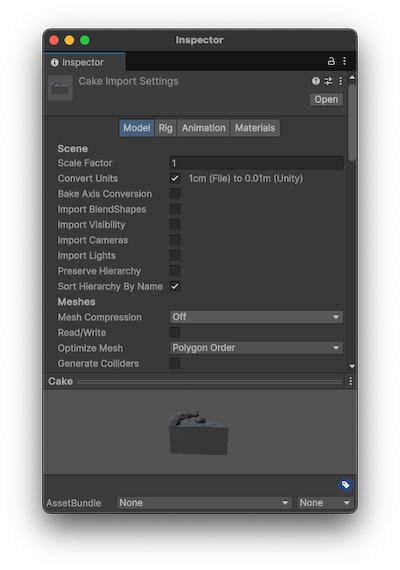Viewport: 400px width, 570px height.
Task: Click the Open button
Action: [x=326, y=99]
